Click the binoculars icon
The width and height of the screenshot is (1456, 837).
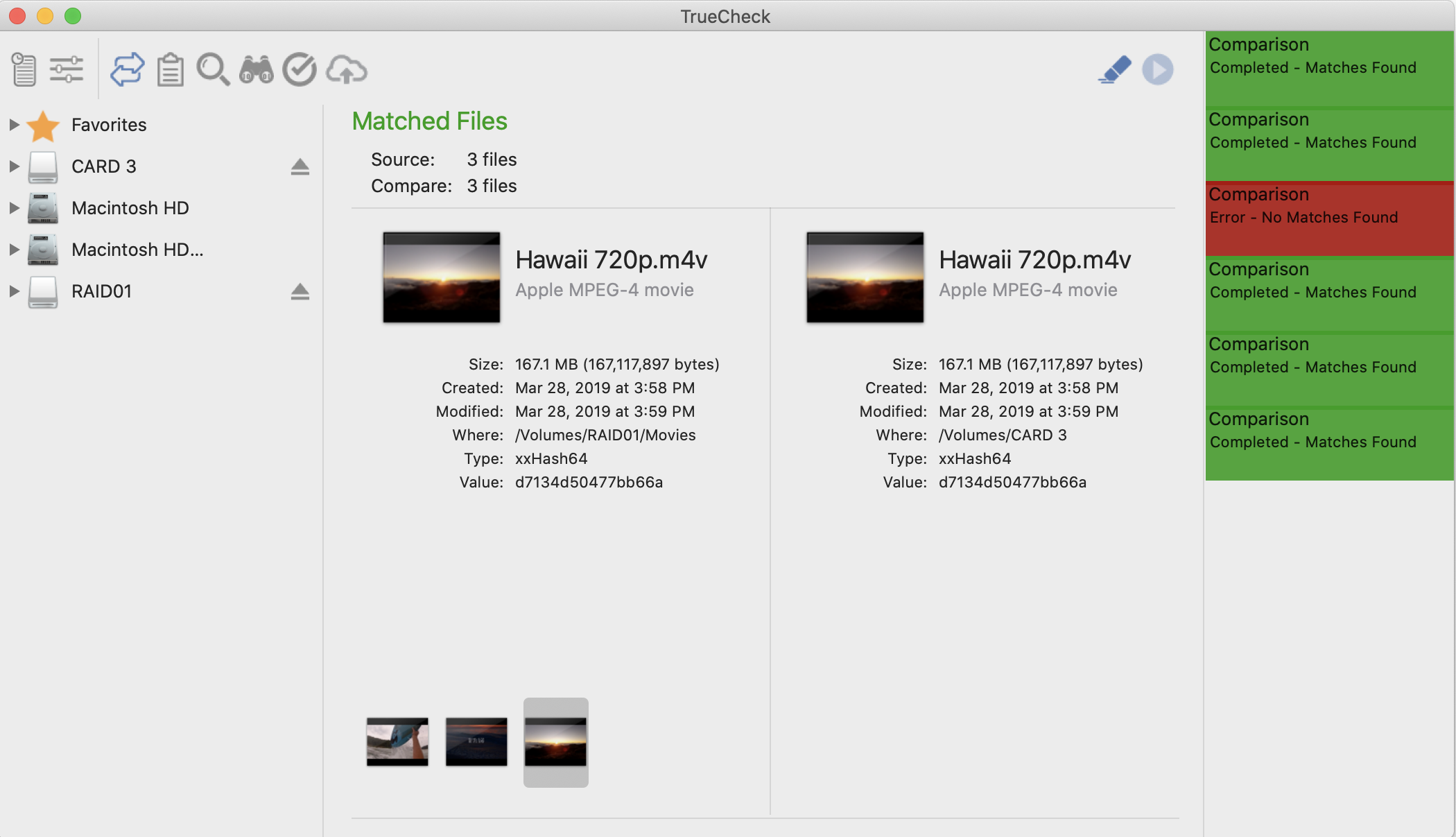(x=256, y=69)
